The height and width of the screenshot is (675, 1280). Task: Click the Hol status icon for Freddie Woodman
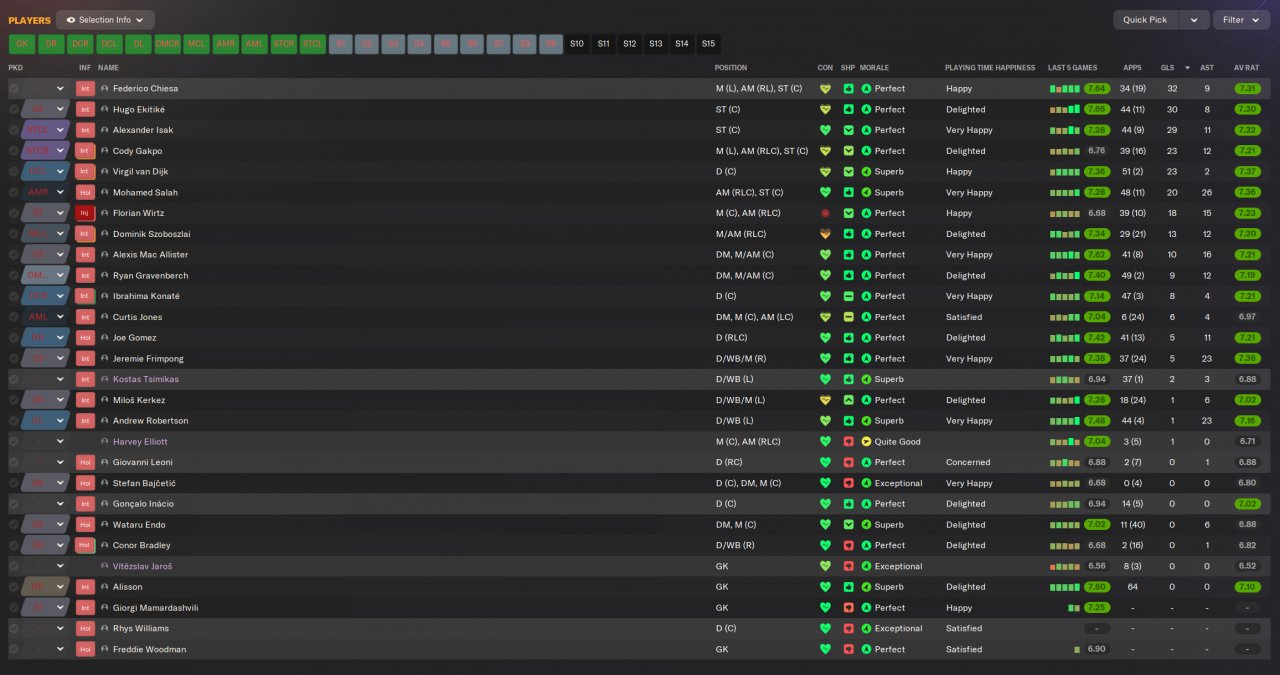pos(85,649)
